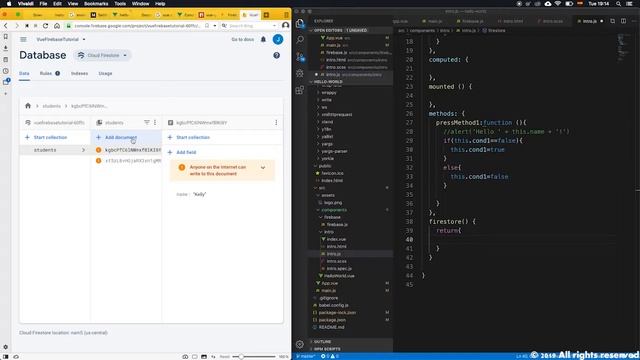
Task: Switch to Indexes tab in Database
Action: (x=79, y=73)
